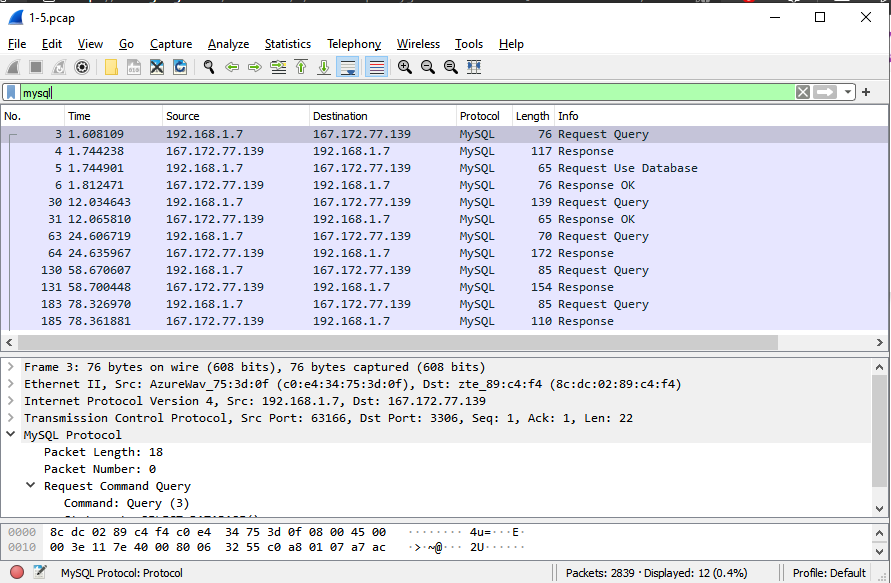Collapse the MySQL Protocol tree
This screenshot has width=891, height=583.
(x=10, y=434)
